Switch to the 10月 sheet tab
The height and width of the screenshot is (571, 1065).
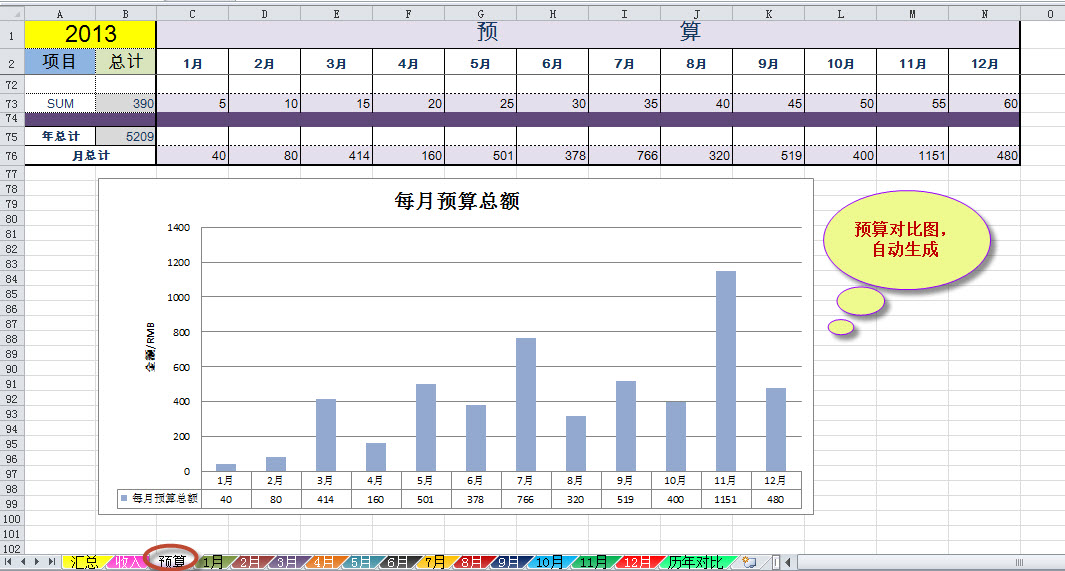click(549, 562)
